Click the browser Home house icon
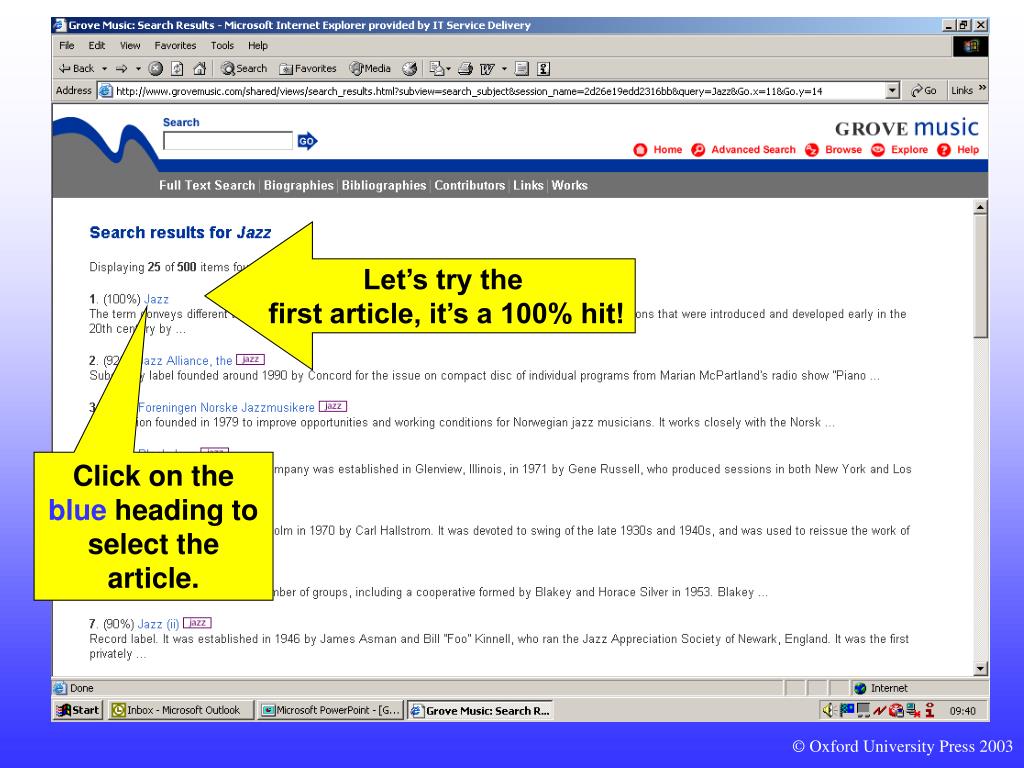1024x768 pixels. tap(200, 69)
